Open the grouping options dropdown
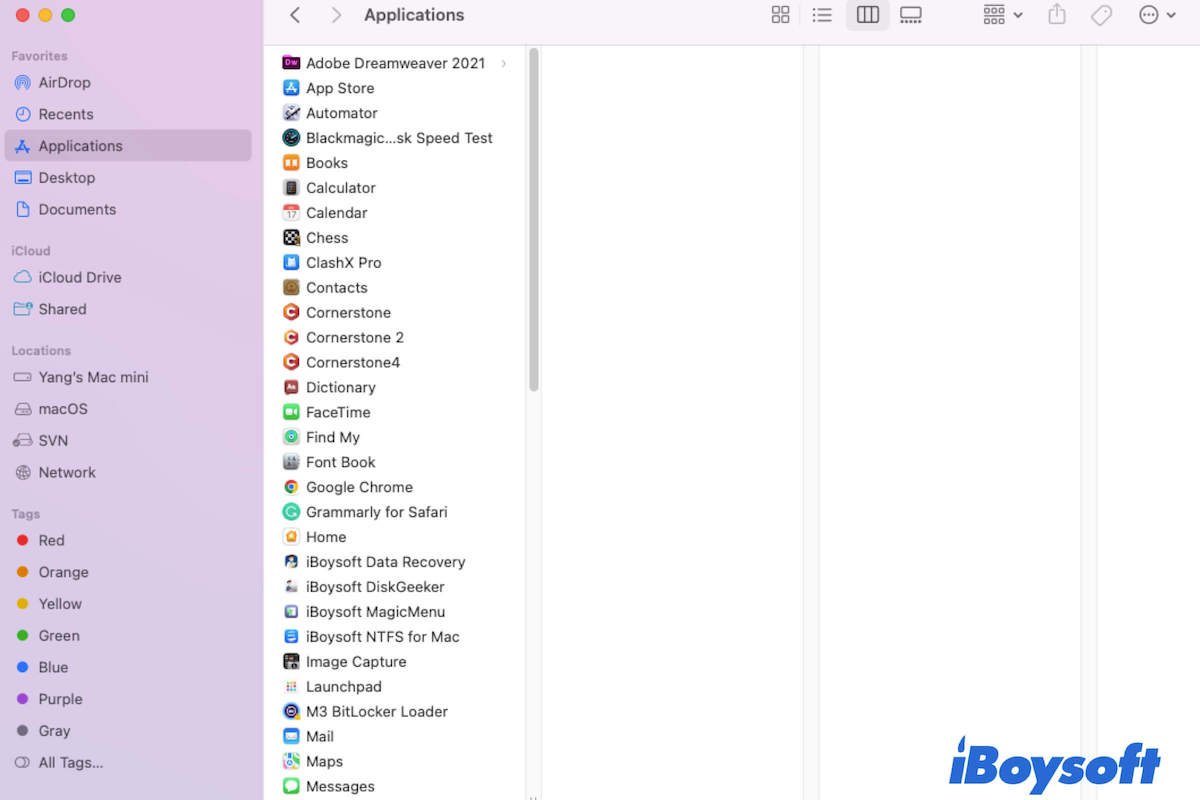The height and width of the screenshot is (800, 1200). 1002,15
